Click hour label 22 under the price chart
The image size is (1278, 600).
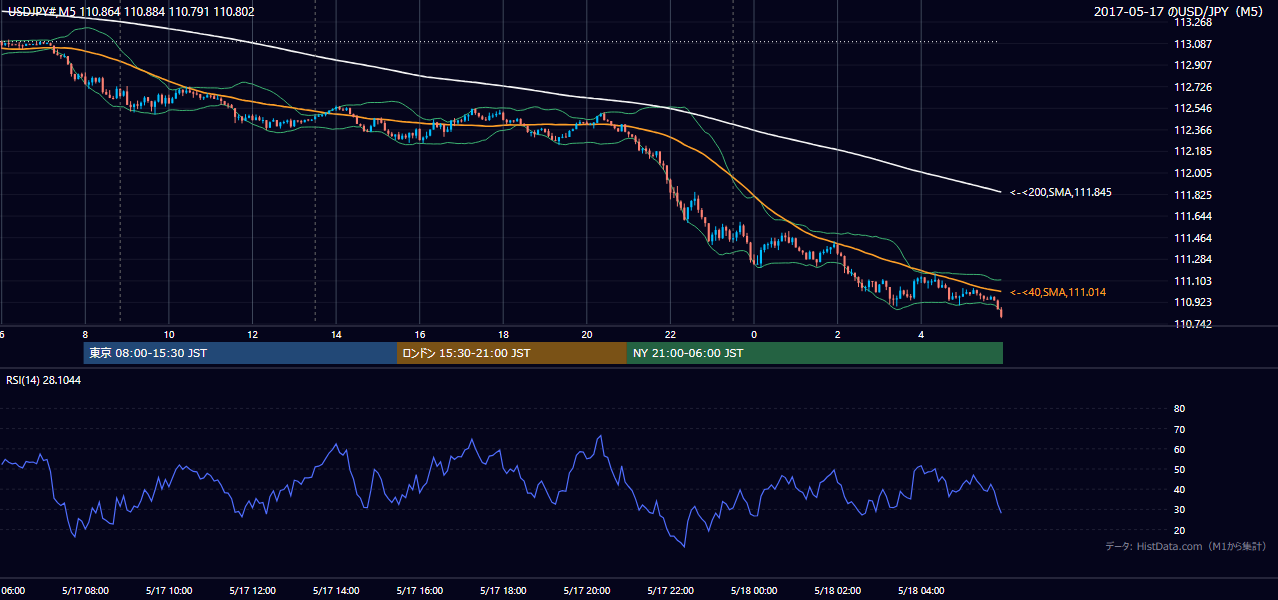(x=670, y=334)
